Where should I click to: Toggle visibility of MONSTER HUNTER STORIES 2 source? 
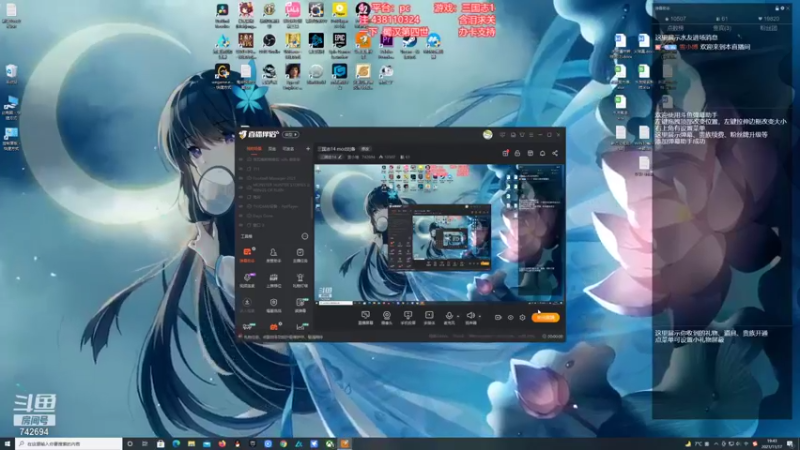tap(241, 187)
